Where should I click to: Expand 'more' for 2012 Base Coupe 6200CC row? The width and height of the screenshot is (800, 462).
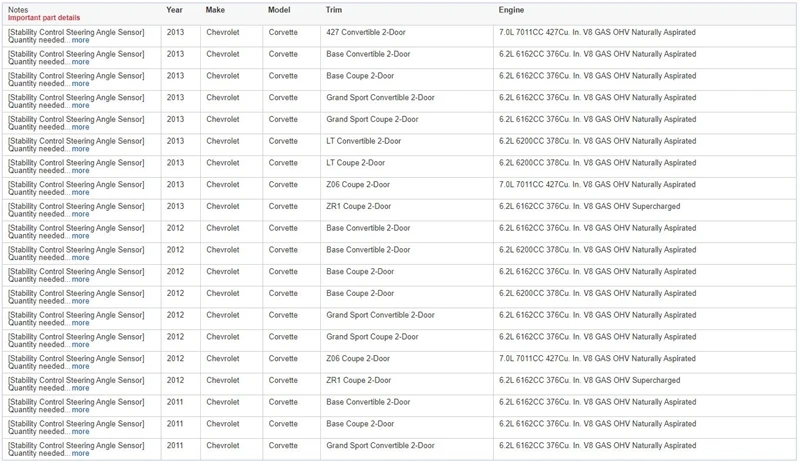point(80,301)
